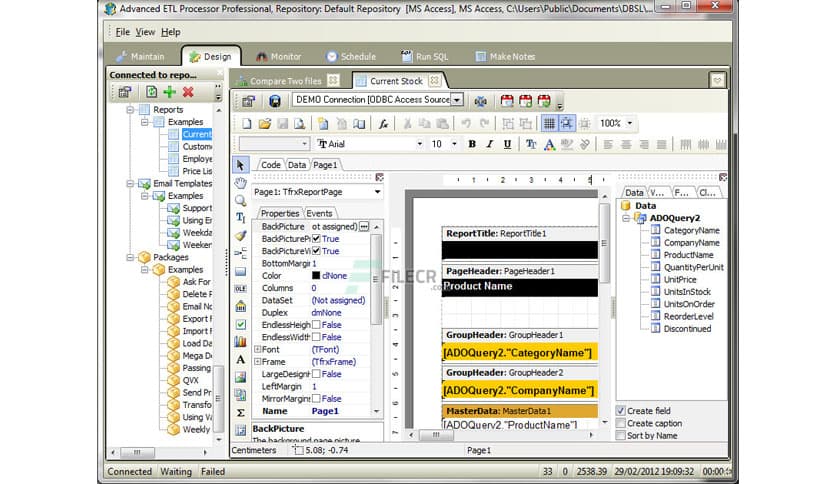Select the UnitsInStock data field
The height and width of the screenshot is (484, 836).
[687, 292]
